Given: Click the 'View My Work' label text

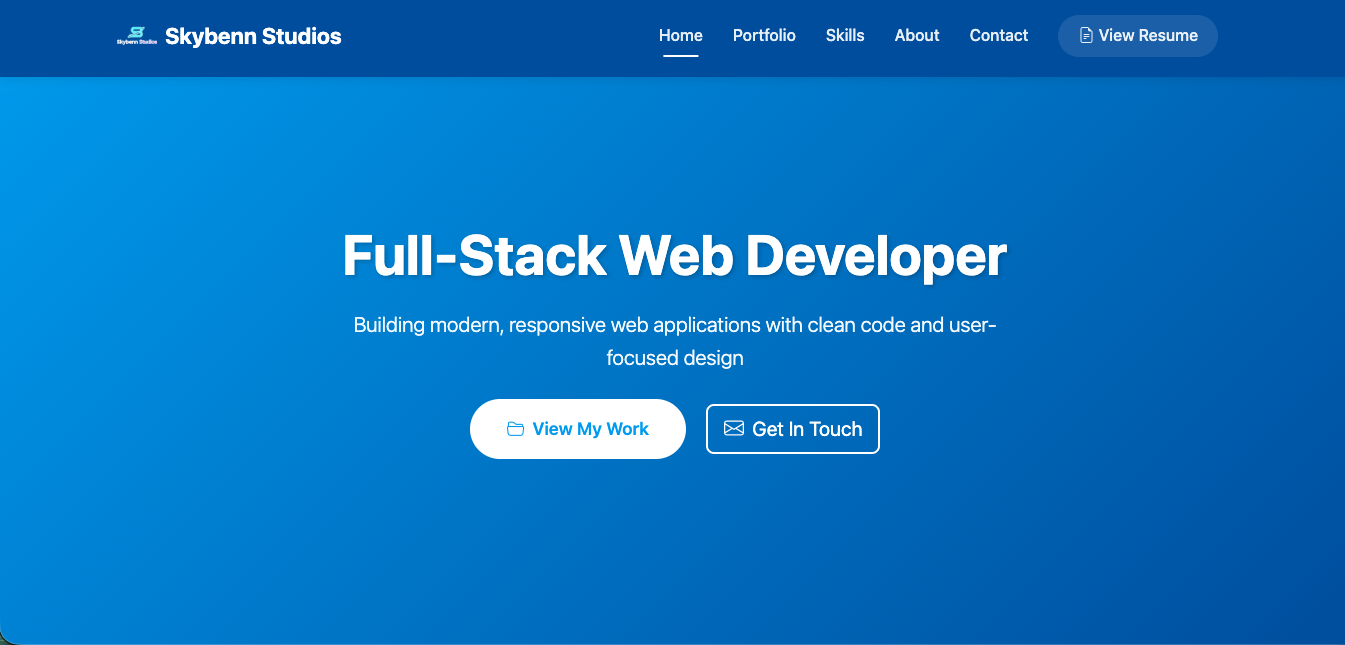Looking at the screenshot, I should (x=590, y=428).
